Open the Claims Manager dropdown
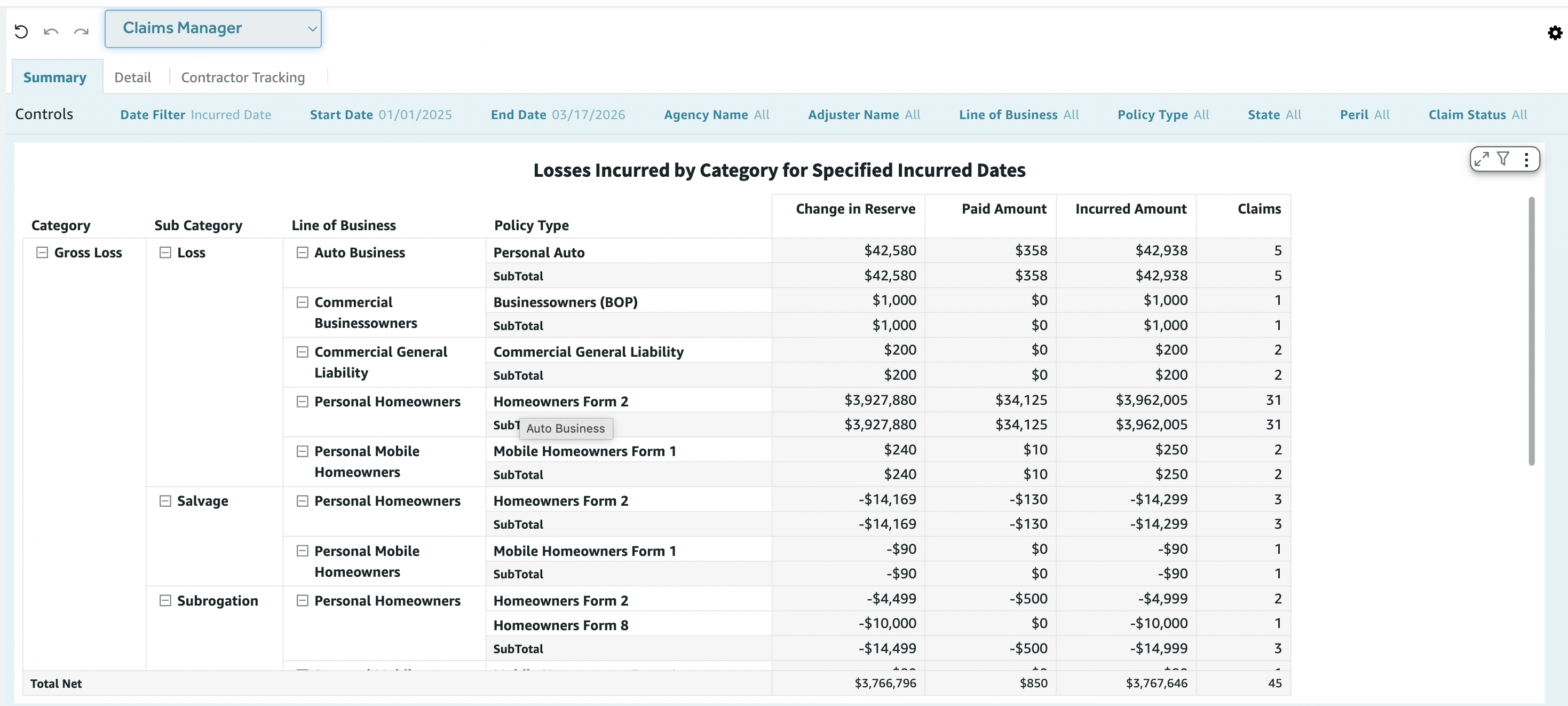 tap(213, 29)
